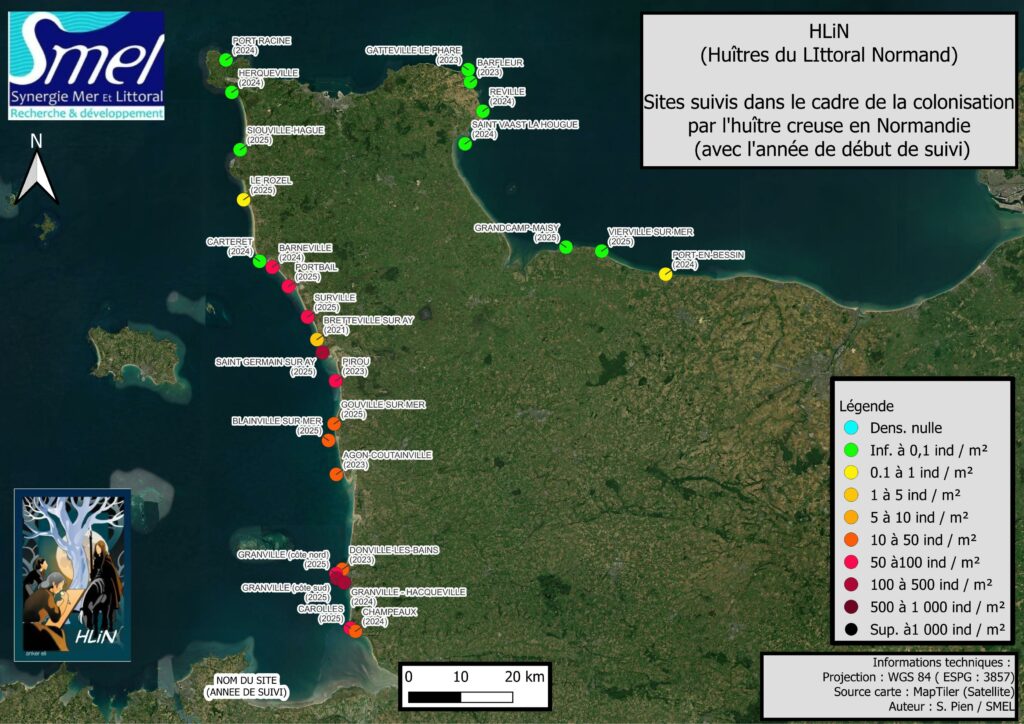The height and width of the screenshot is (724, 1024).
Task: Click the green 'Inf. à 0,1 ind / m²' swatch
Action: tap(848, 450)
